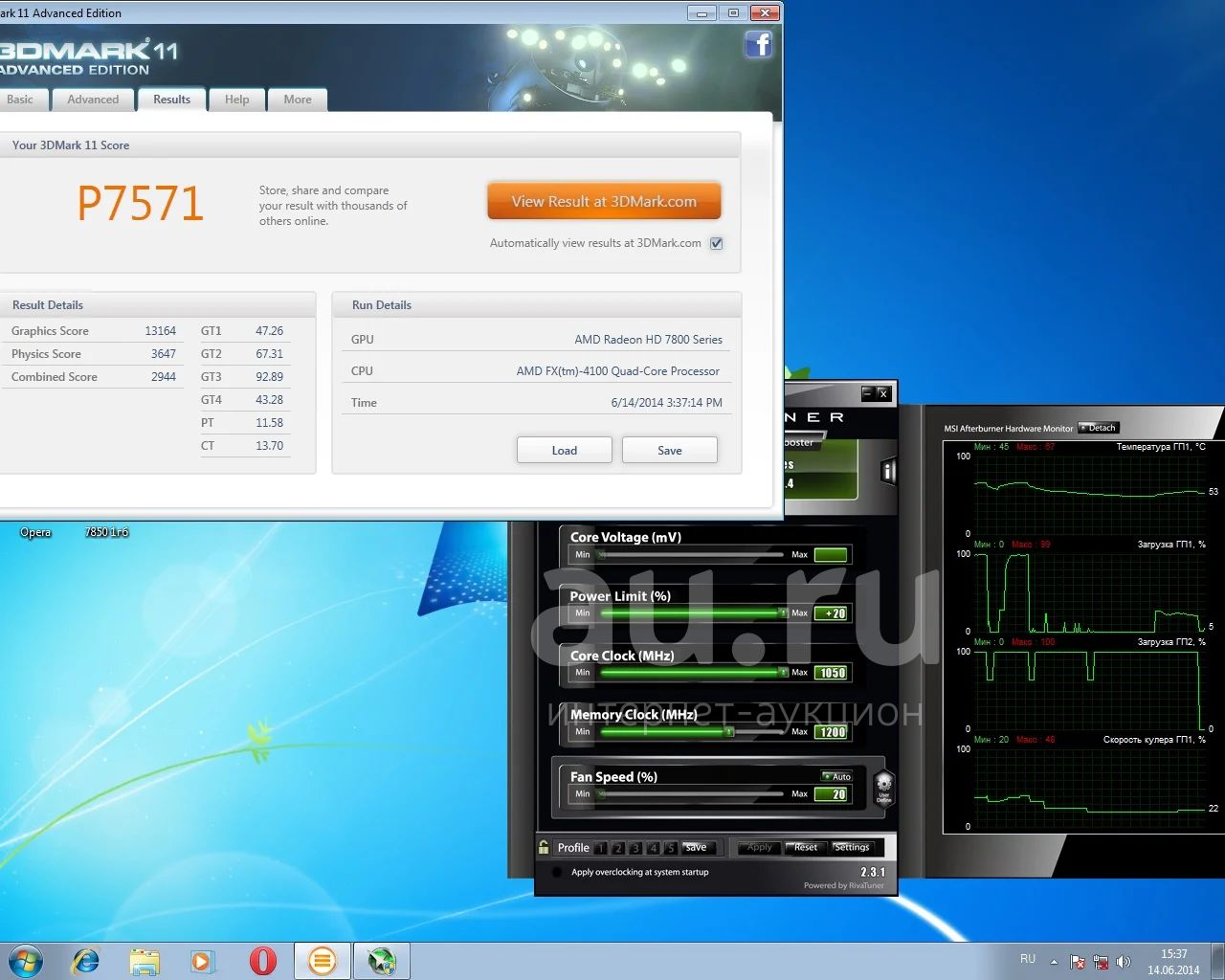Detach the Afterburner Hardware Monitor
Screen dimensions: 1225x980
point(1099,428)
